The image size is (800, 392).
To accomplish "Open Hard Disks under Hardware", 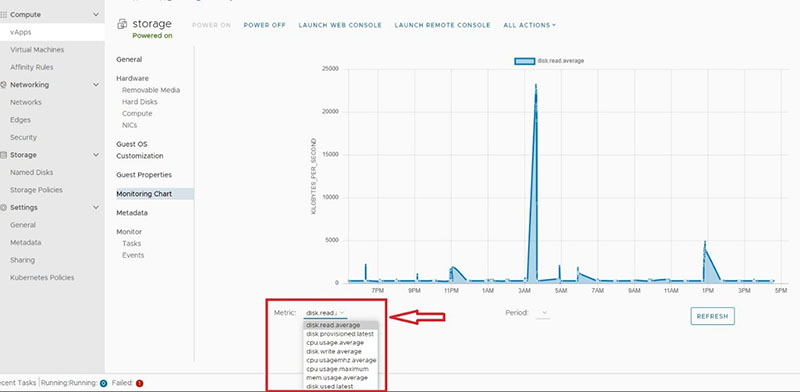I will [x=139, y=102].
